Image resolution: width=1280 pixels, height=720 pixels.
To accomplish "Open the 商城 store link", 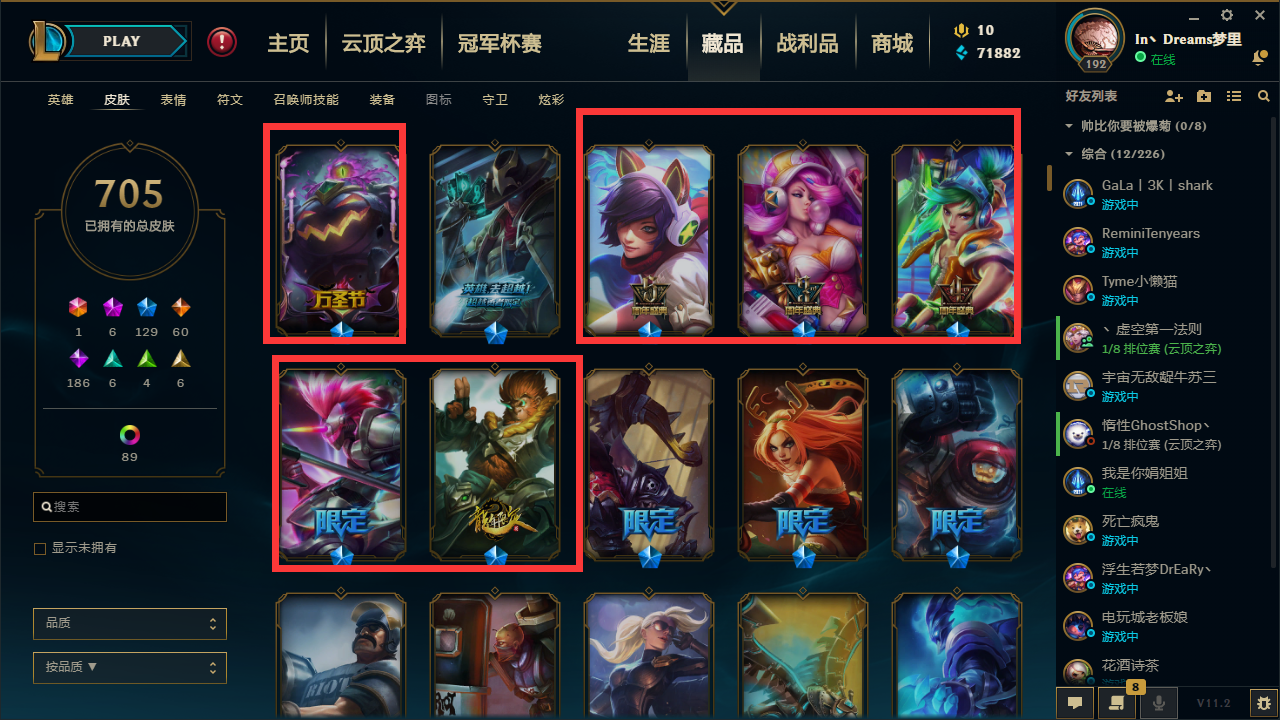I will pos(892,44).
